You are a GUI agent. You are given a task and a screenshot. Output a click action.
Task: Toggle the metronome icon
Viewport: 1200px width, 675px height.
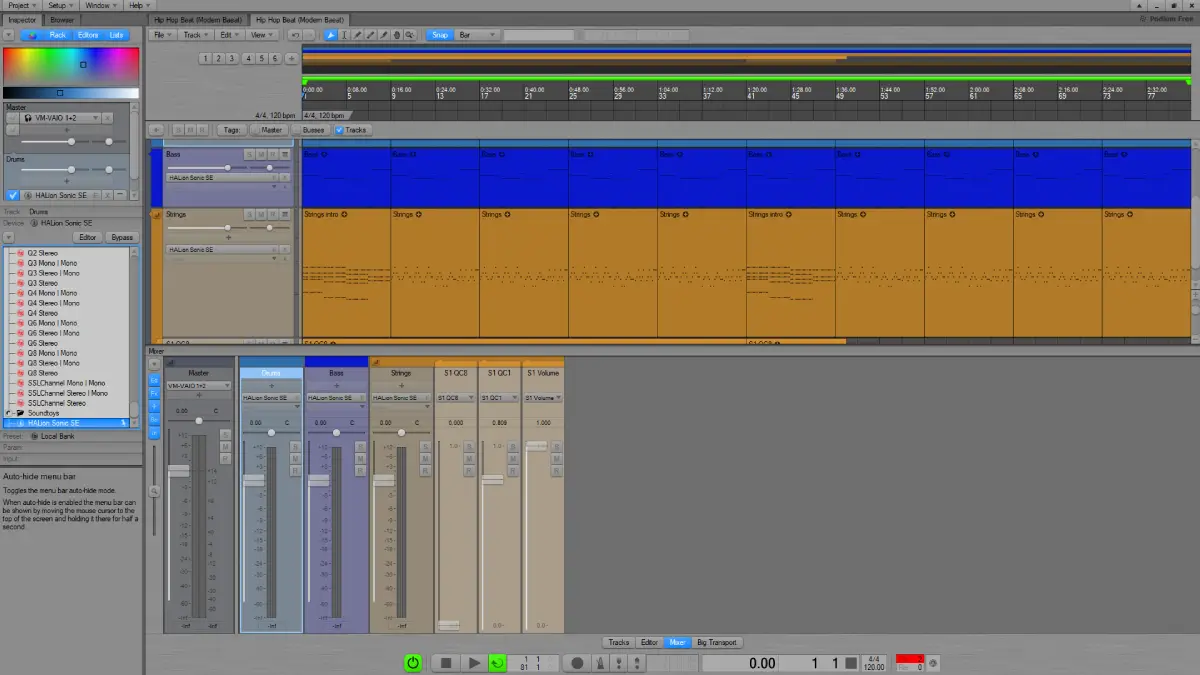pos(599,662)
